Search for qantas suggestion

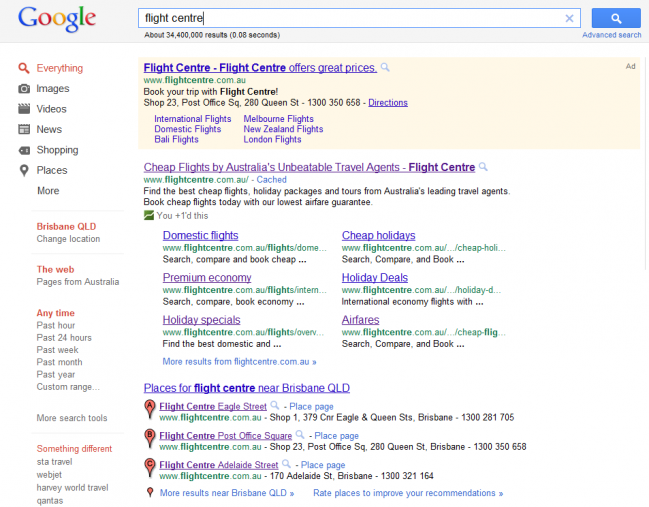[50, 501]
